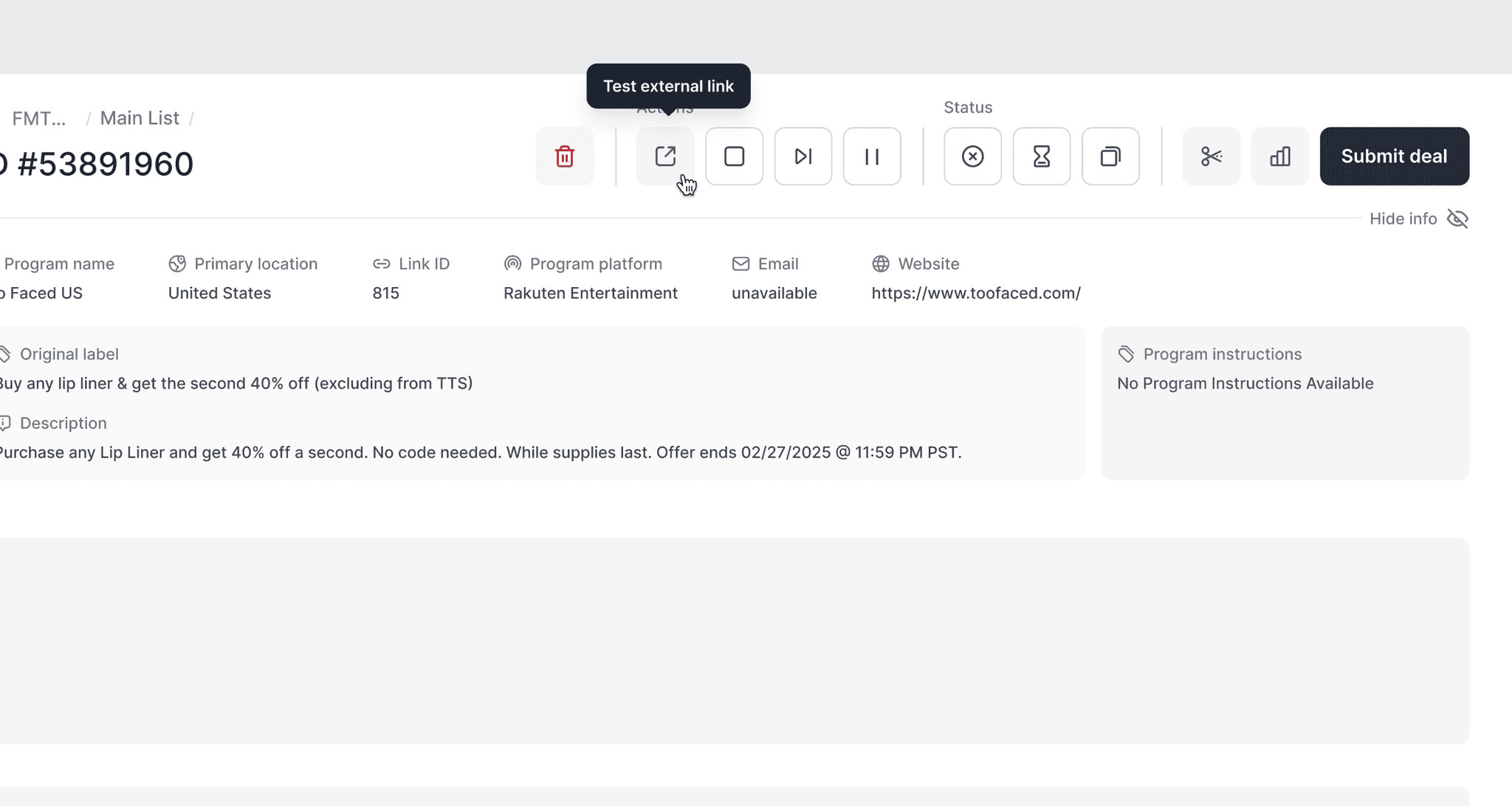Set status with the duplicate squares icon
1512x806 pixels.
pyautogui.click(x=1110, y=156)
